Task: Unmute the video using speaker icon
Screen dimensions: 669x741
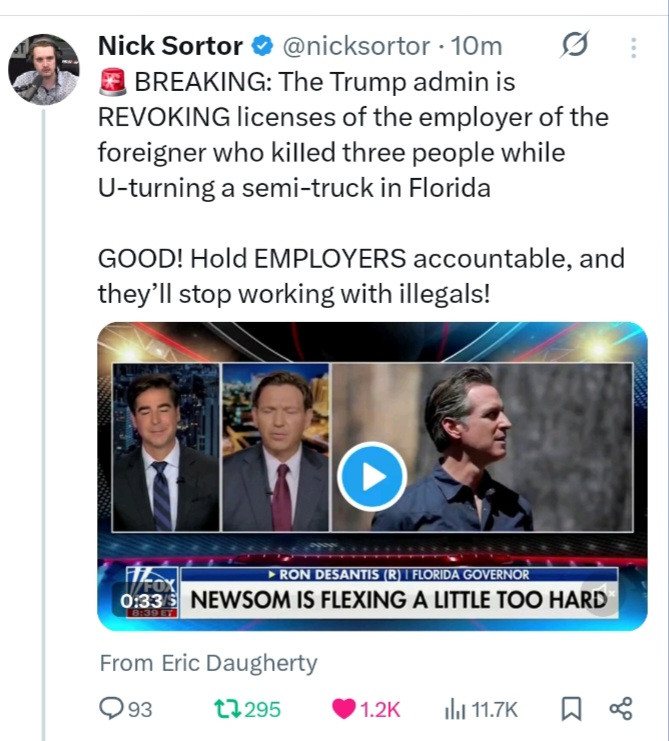Action: (601, 596)
